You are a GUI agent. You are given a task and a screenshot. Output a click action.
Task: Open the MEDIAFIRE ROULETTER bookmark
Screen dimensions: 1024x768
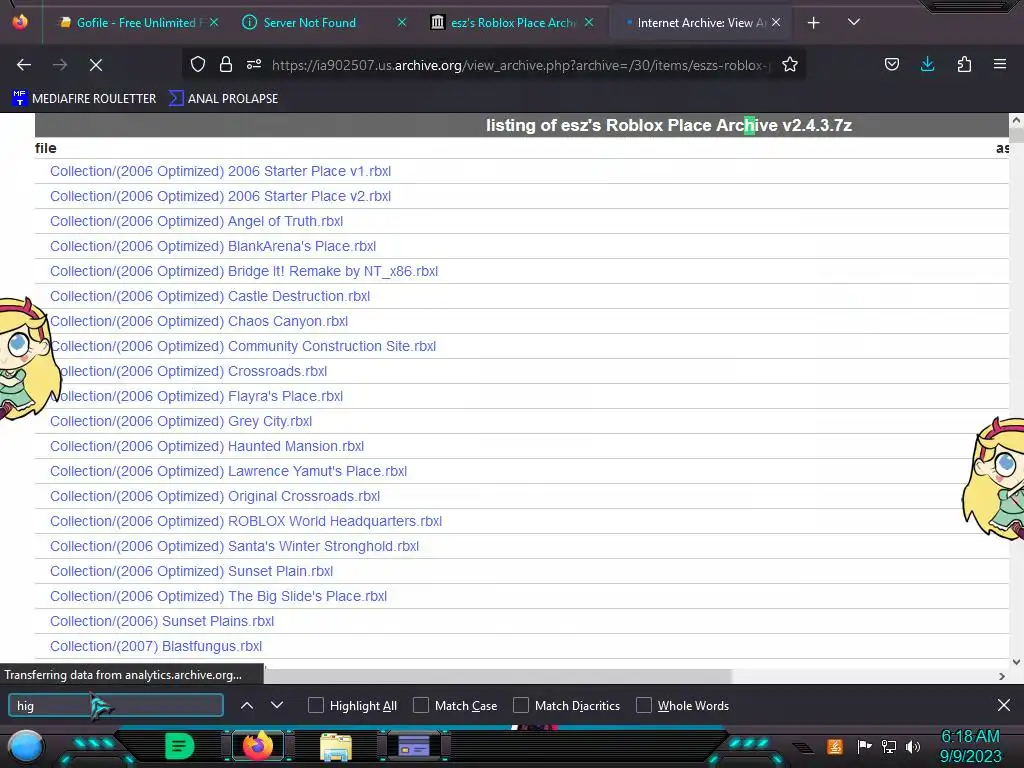point(84,99)
